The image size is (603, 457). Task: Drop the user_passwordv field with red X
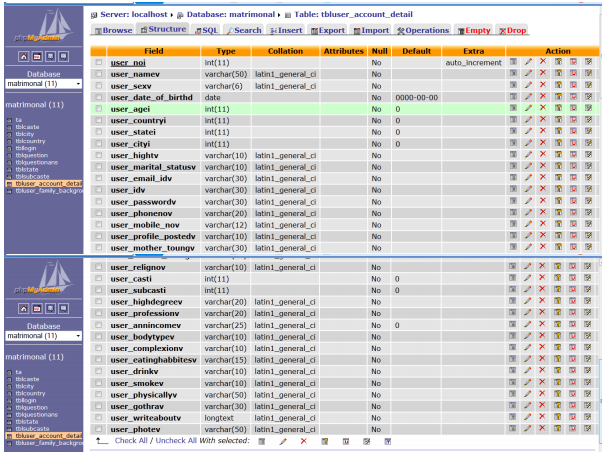(x=543, y=201)
